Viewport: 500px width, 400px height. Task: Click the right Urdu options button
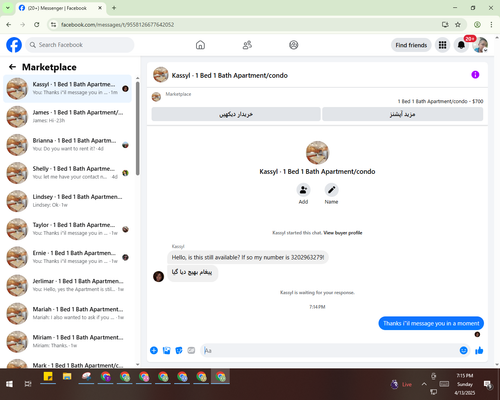(x=402, y=114)
